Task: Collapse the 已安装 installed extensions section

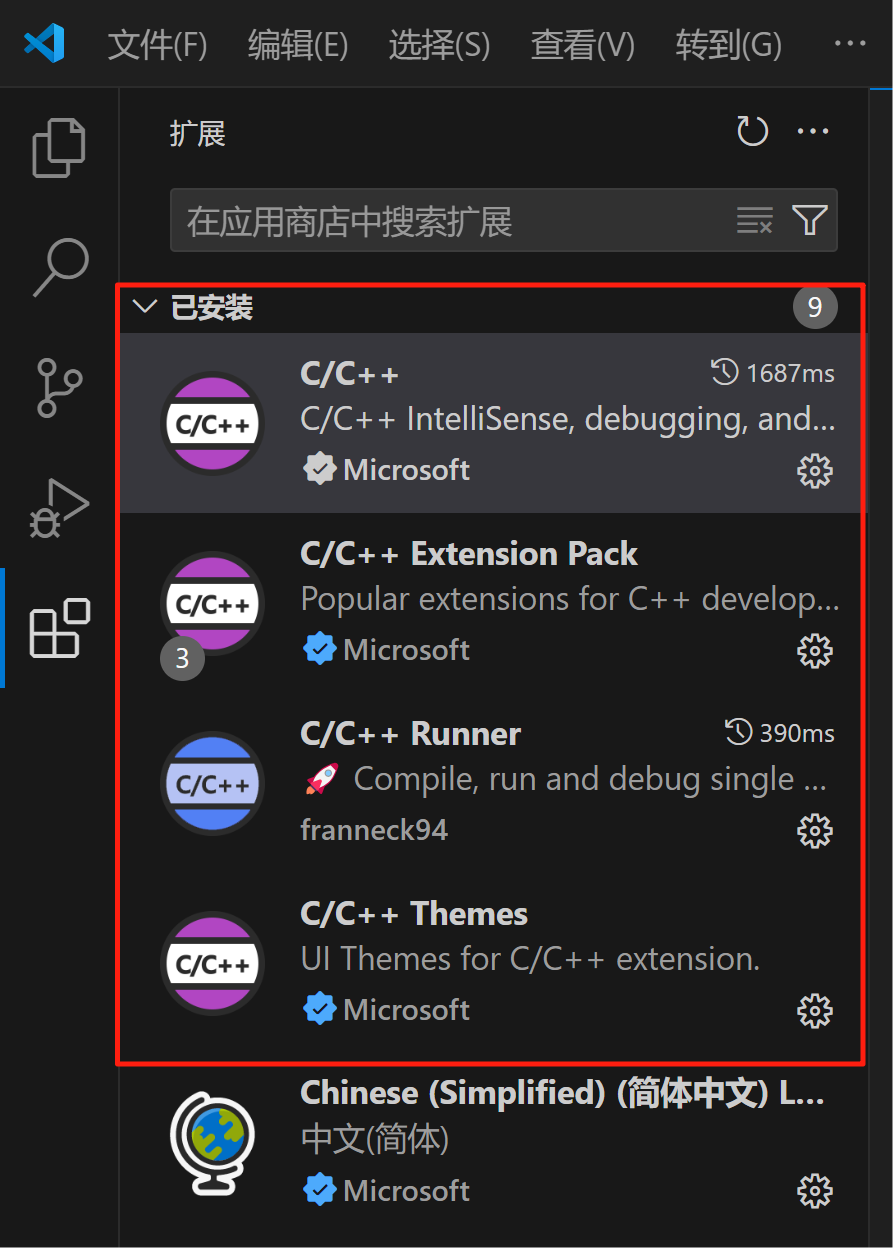Action: tap(144, 307)
